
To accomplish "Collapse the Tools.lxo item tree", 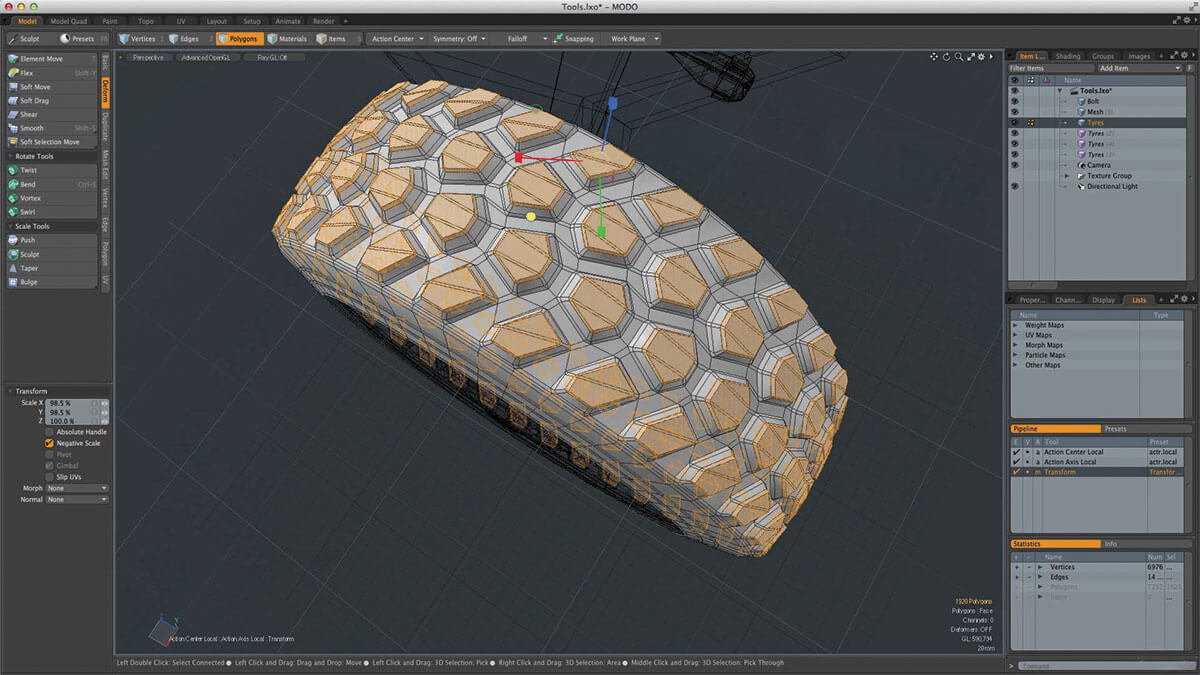I will coord(1058,90).
